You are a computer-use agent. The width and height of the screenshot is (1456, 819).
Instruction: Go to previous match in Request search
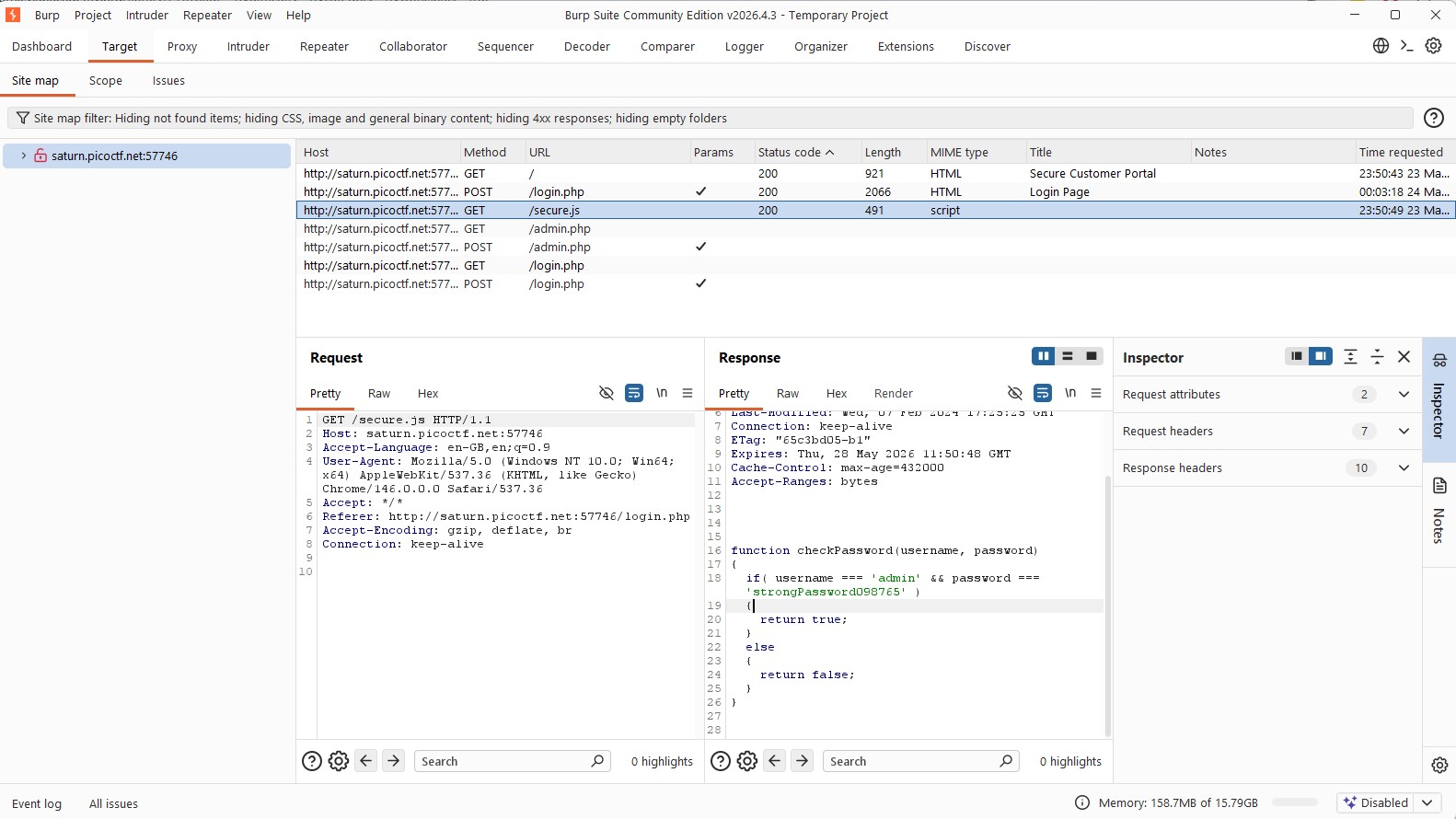coord(366,760)
